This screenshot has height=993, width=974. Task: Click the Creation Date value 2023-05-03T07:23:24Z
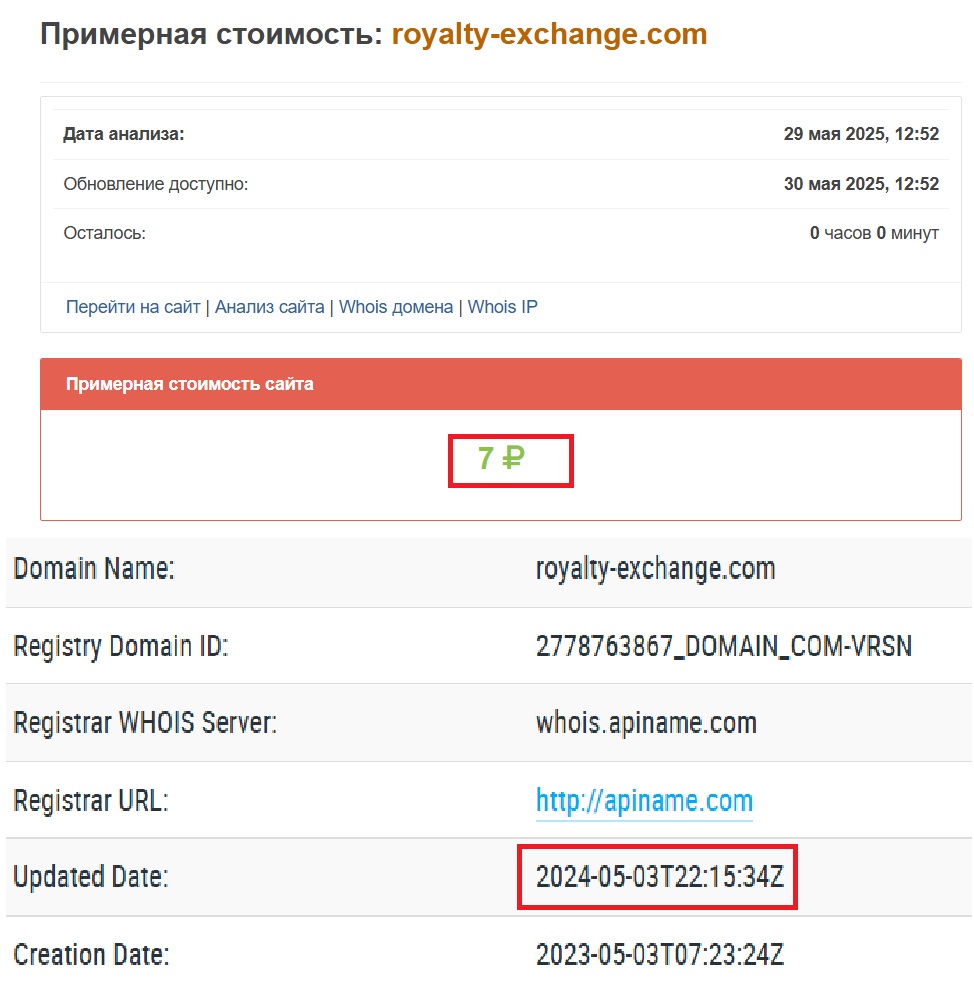659,955
